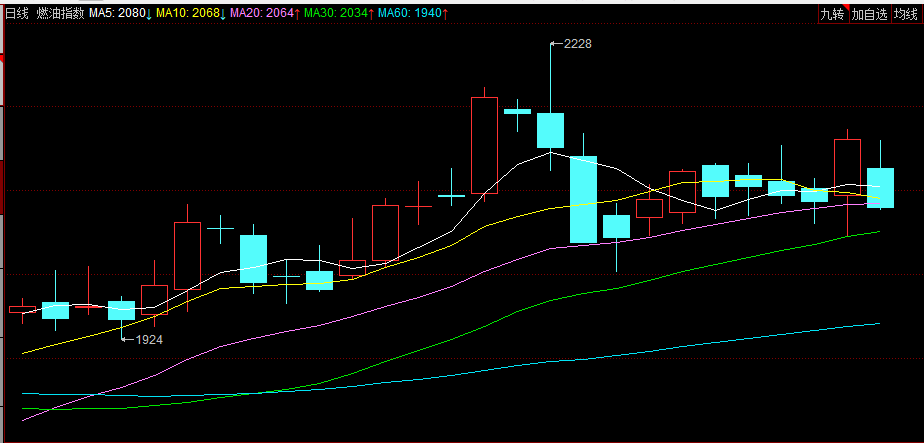
Task: Select the MA20: 2064 indicator label
Action: 265,14
